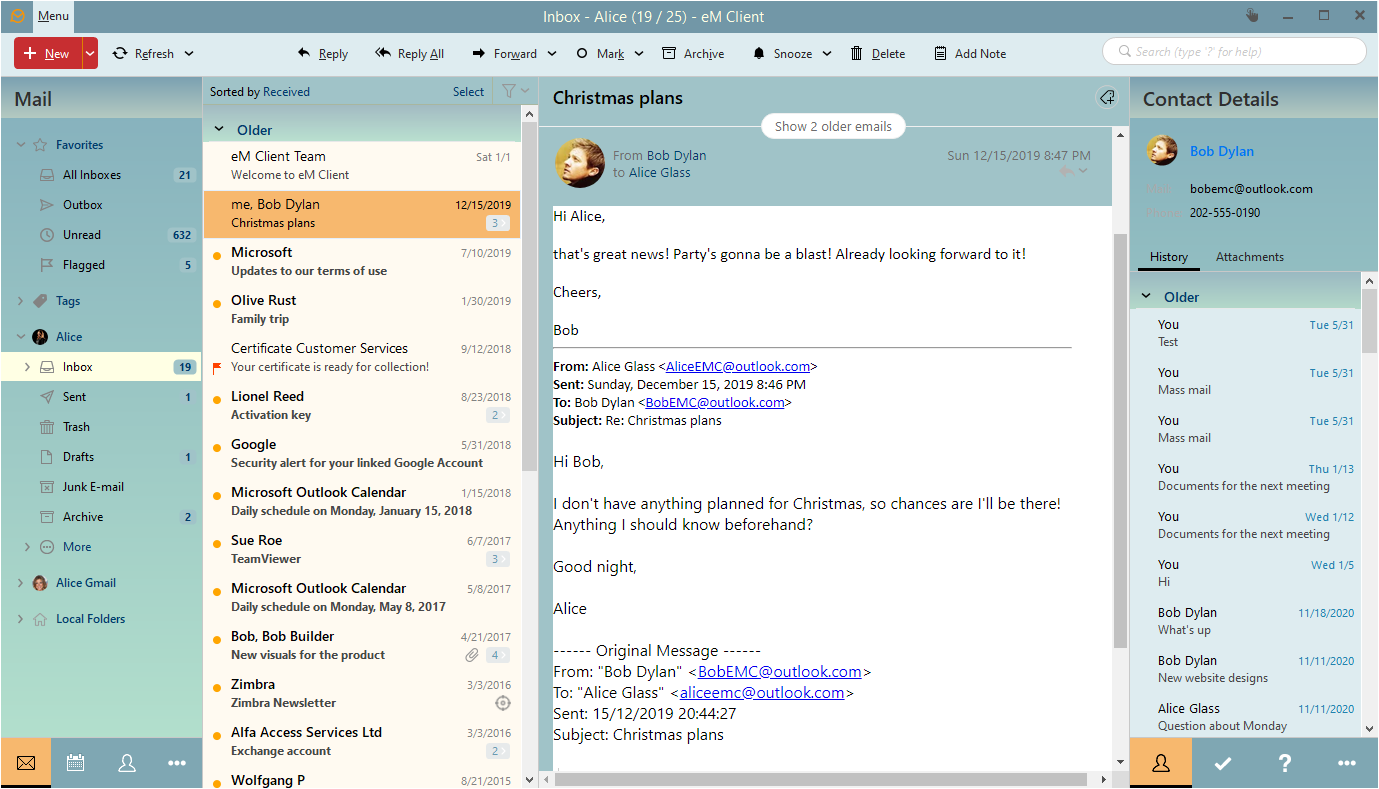This screenshot has width=1379, height=789.
Task: Open the Contacts view in bottom navigation
Action: point(127,763)
